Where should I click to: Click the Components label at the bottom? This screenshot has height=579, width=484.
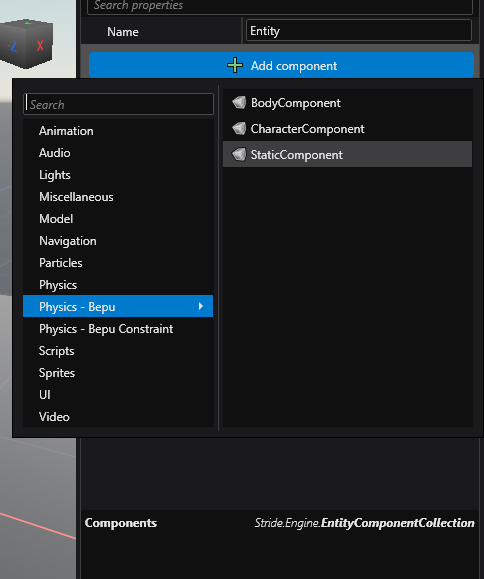point(121,523)
